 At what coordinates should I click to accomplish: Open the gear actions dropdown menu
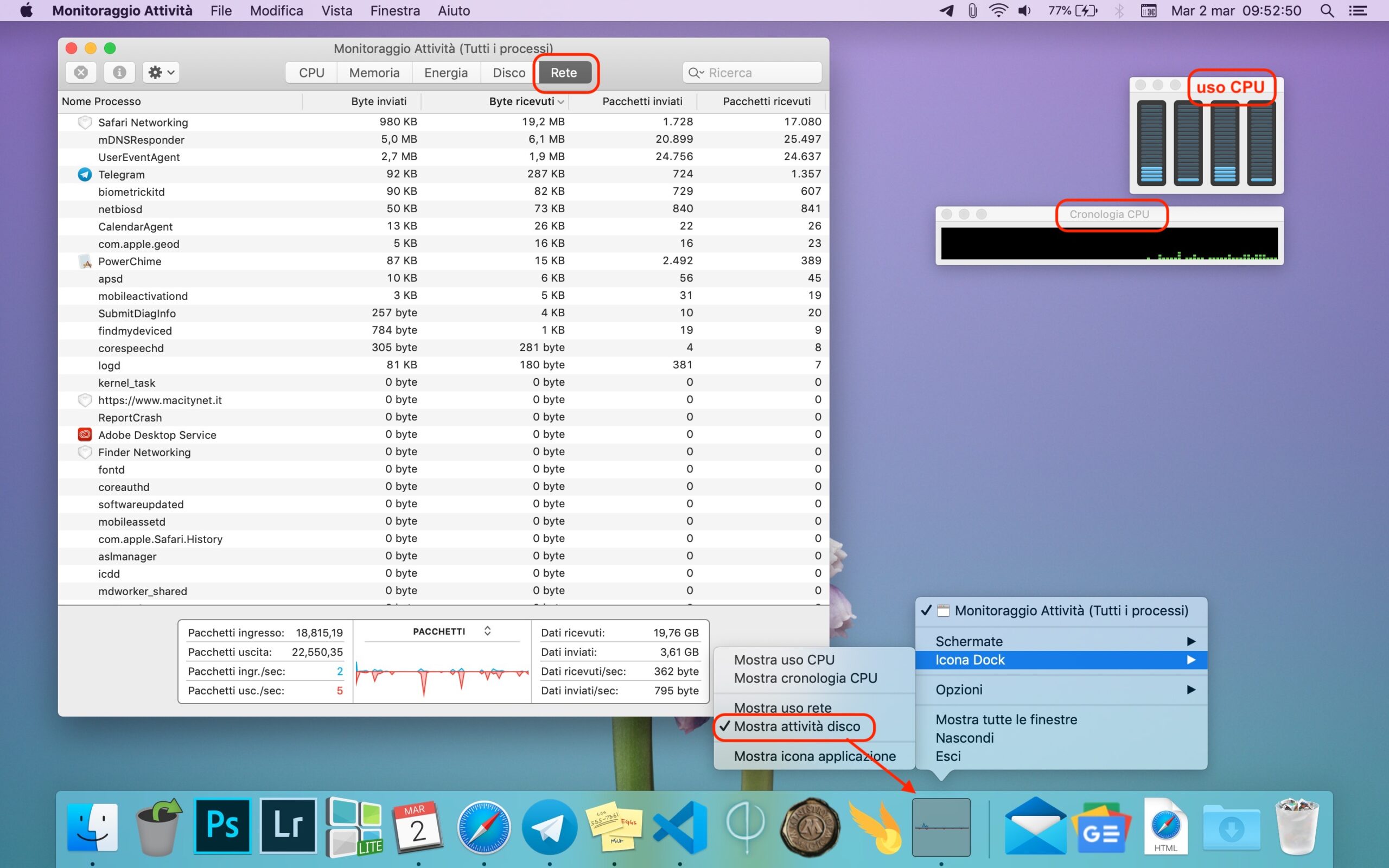(161, 72)
